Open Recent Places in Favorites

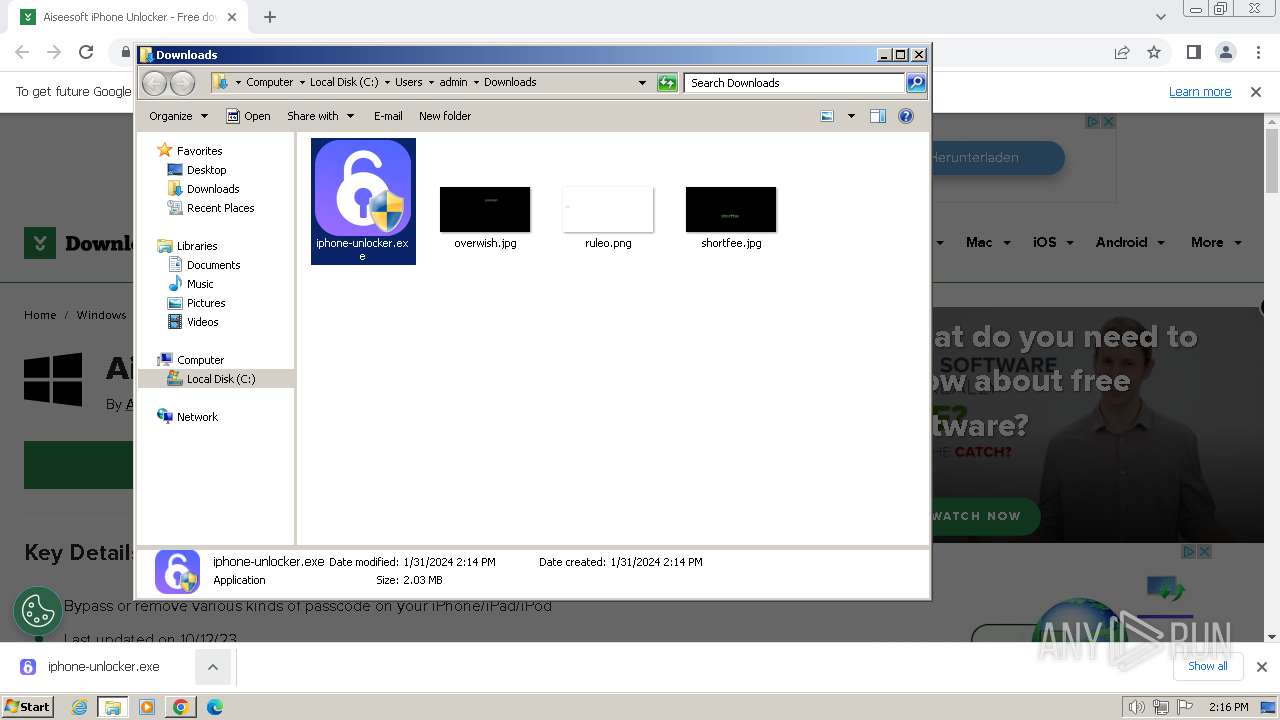click(x=220, y=208)
